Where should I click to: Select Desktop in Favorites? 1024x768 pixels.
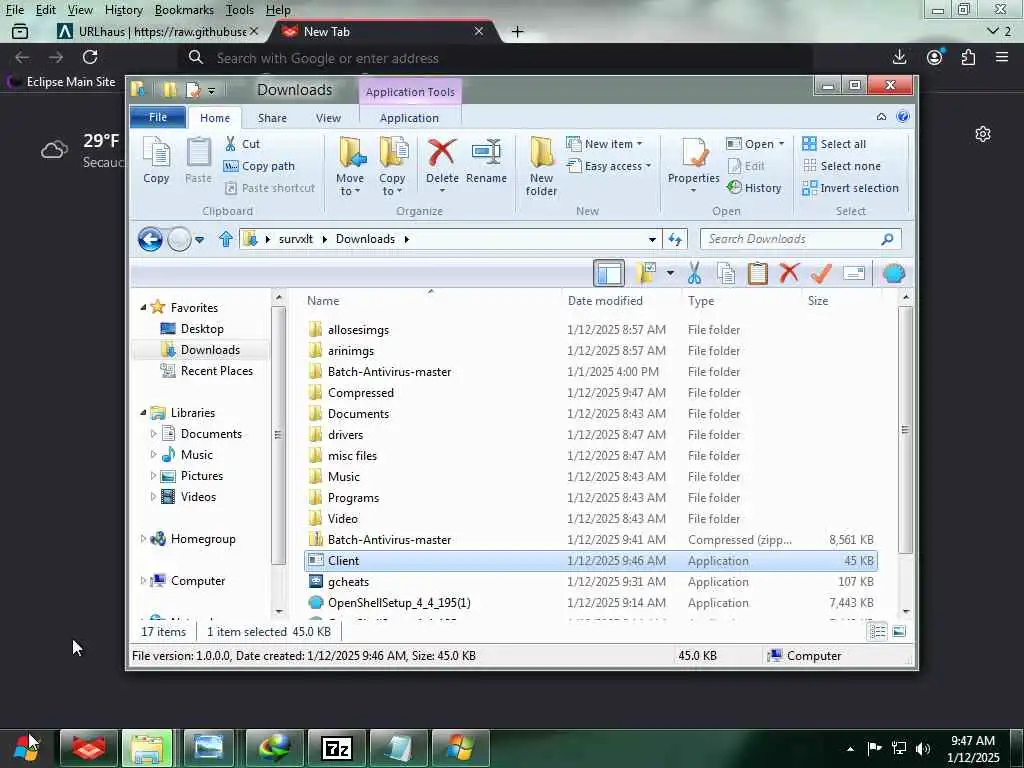click(202, 328)
